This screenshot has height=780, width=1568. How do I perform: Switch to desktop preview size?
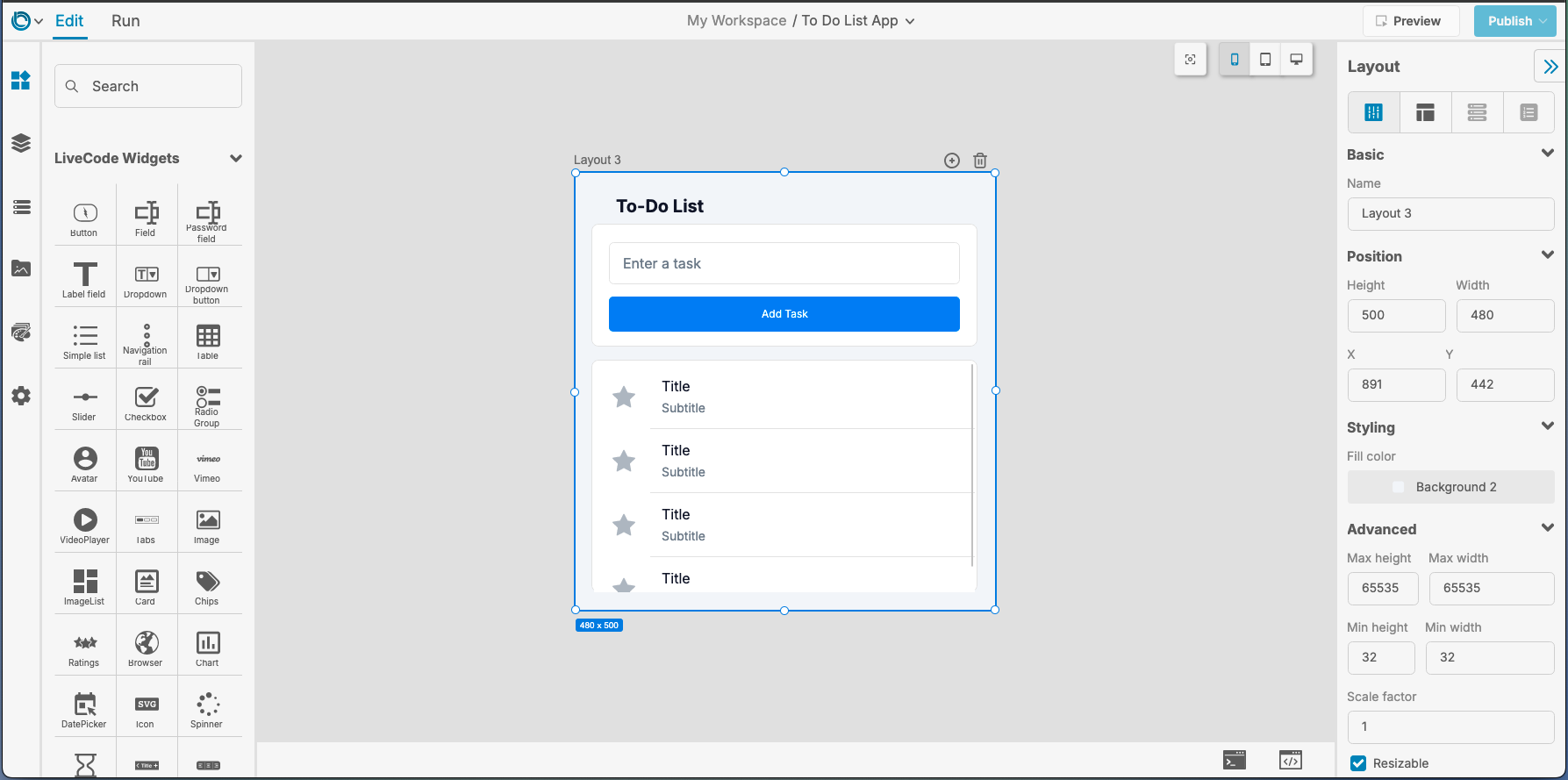[x=1296, y=60]
